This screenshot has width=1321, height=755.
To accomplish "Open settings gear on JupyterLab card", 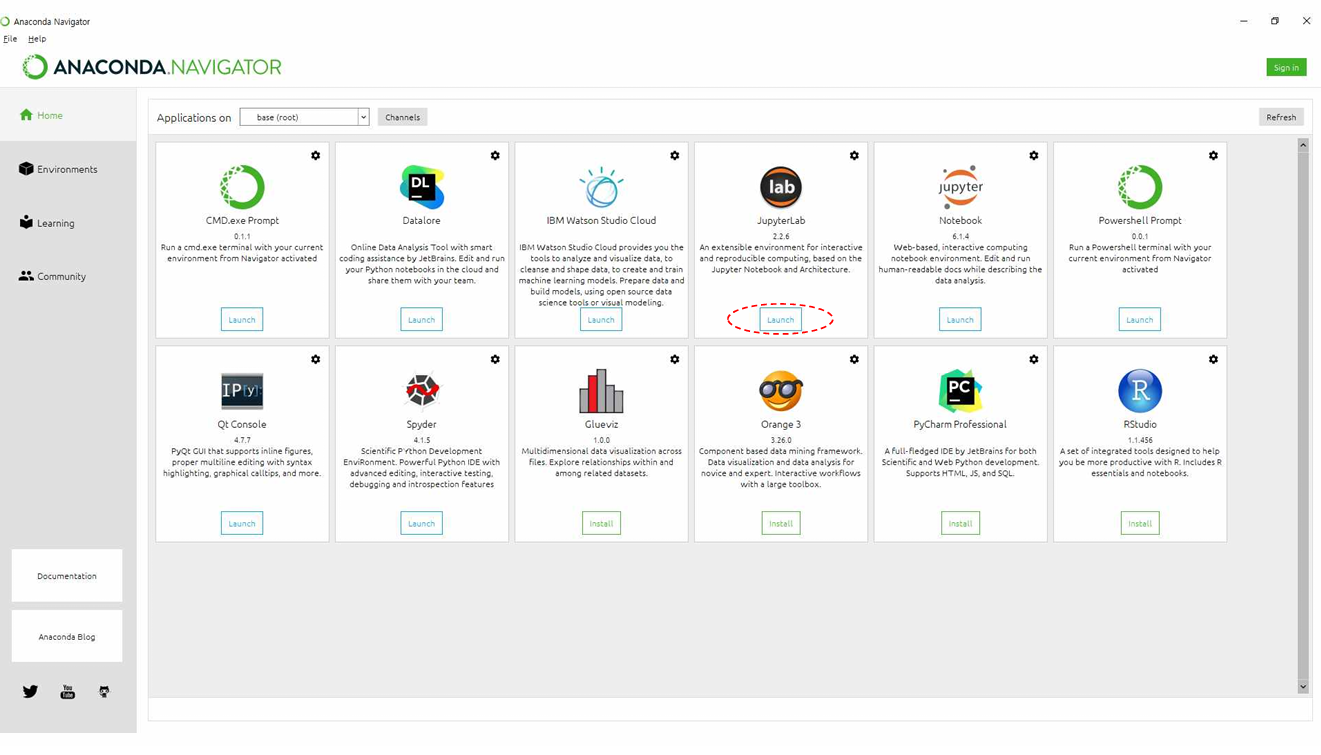I will pyautogui.click(x=854, y=156).
